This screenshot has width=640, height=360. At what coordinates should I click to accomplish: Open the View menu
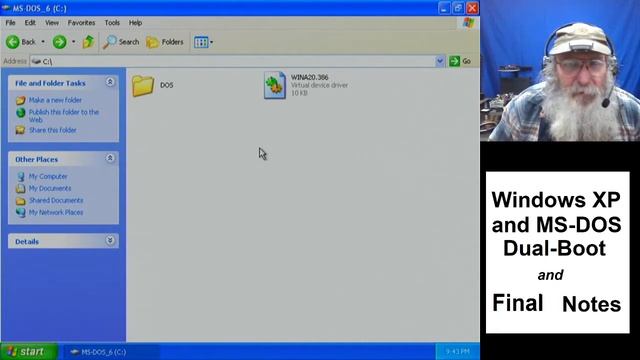[52, 23]
